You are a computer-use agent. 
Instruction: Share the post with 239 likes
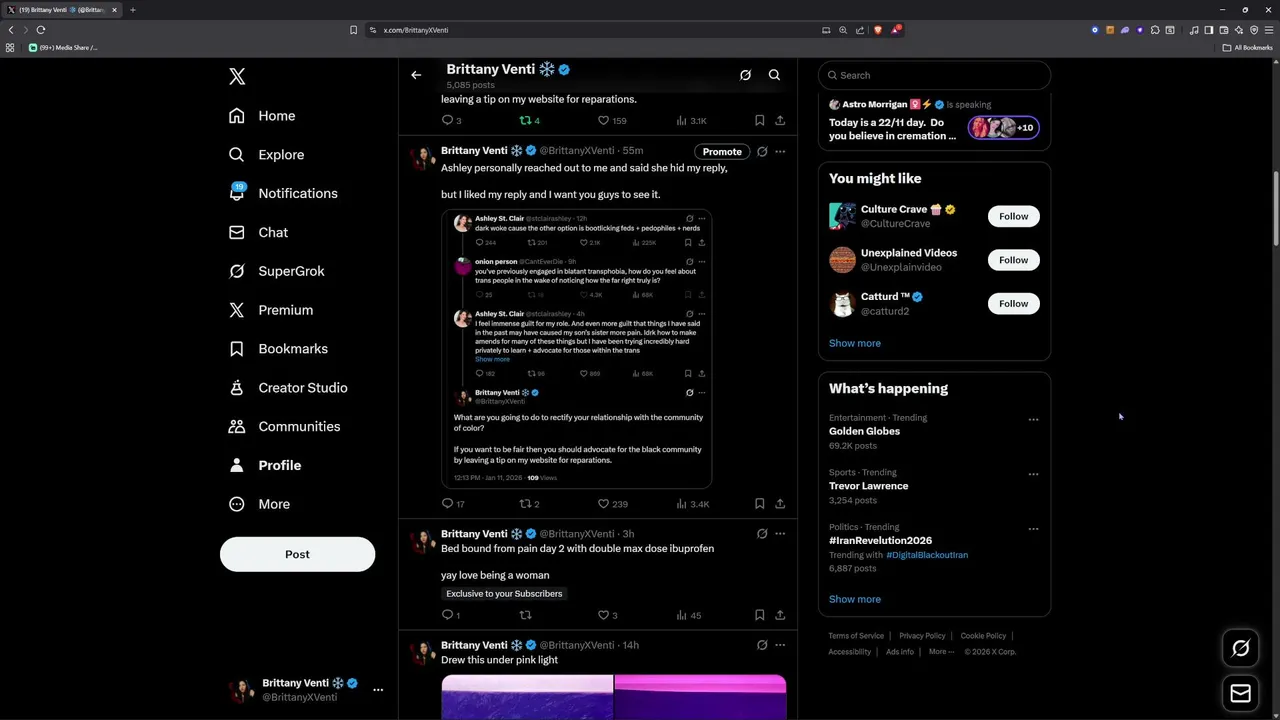[x=780, y=504]
